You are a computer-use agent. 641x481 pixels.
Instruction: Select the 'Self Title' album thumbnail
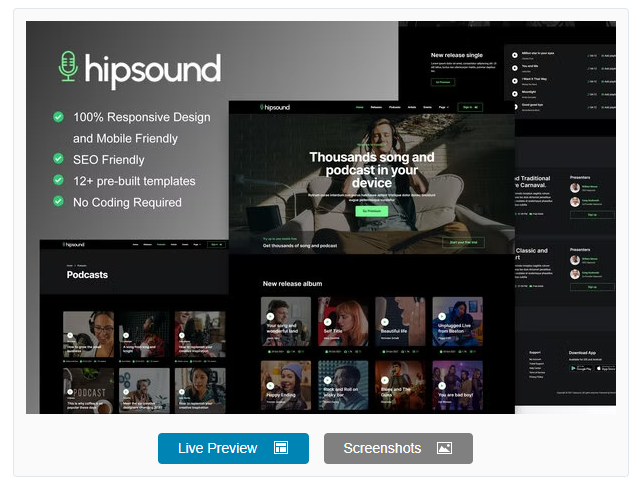tap(343, 322)
